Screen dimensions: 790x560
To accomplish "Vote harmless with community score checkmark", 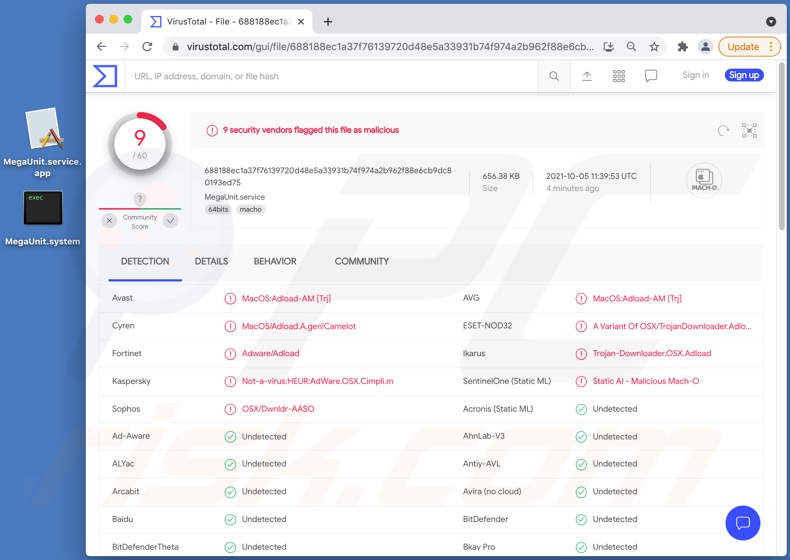I will pyautogui.click(x=171, y=220).
